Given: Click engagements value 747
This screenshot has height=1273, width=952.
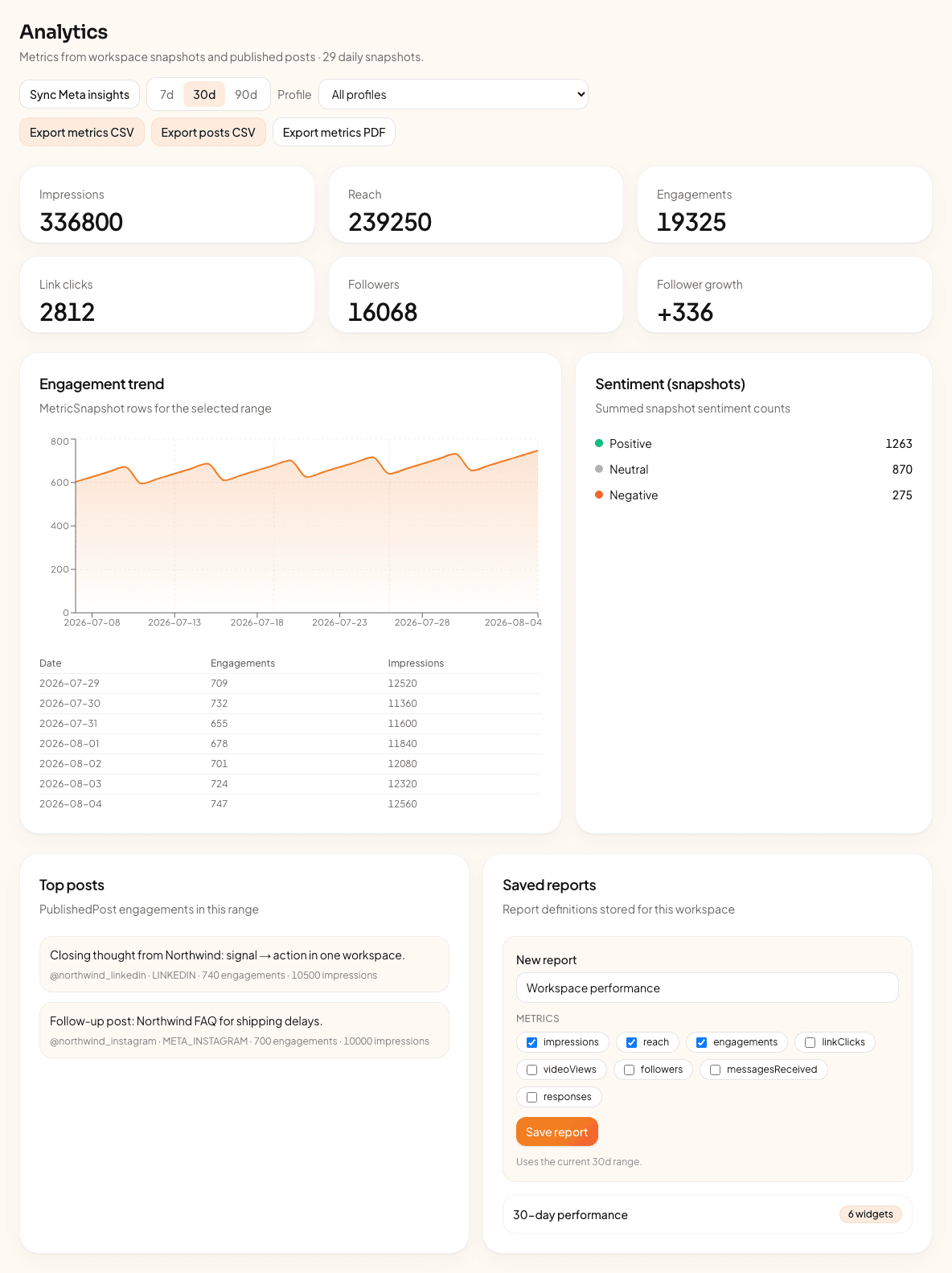Looking at the screenshot, I should click(220, 804).
